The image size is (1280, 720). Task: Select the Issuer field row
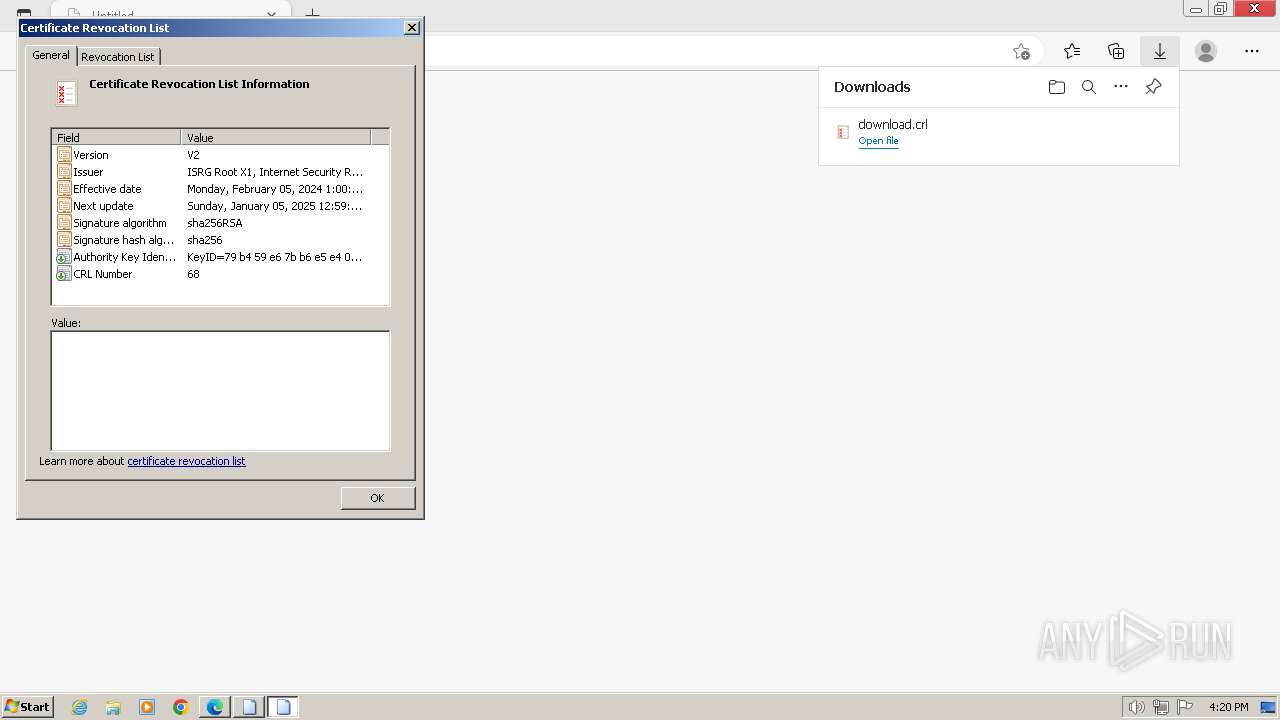click(x=220, y=172)
